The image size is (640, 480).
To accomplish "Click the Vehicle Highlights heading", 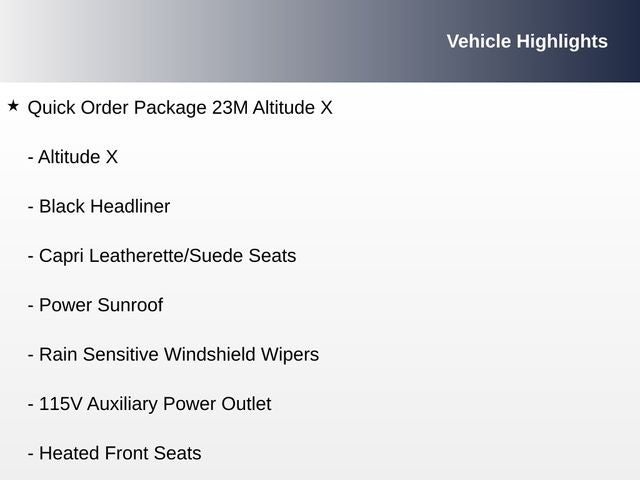I will click(x=526, y=41).
